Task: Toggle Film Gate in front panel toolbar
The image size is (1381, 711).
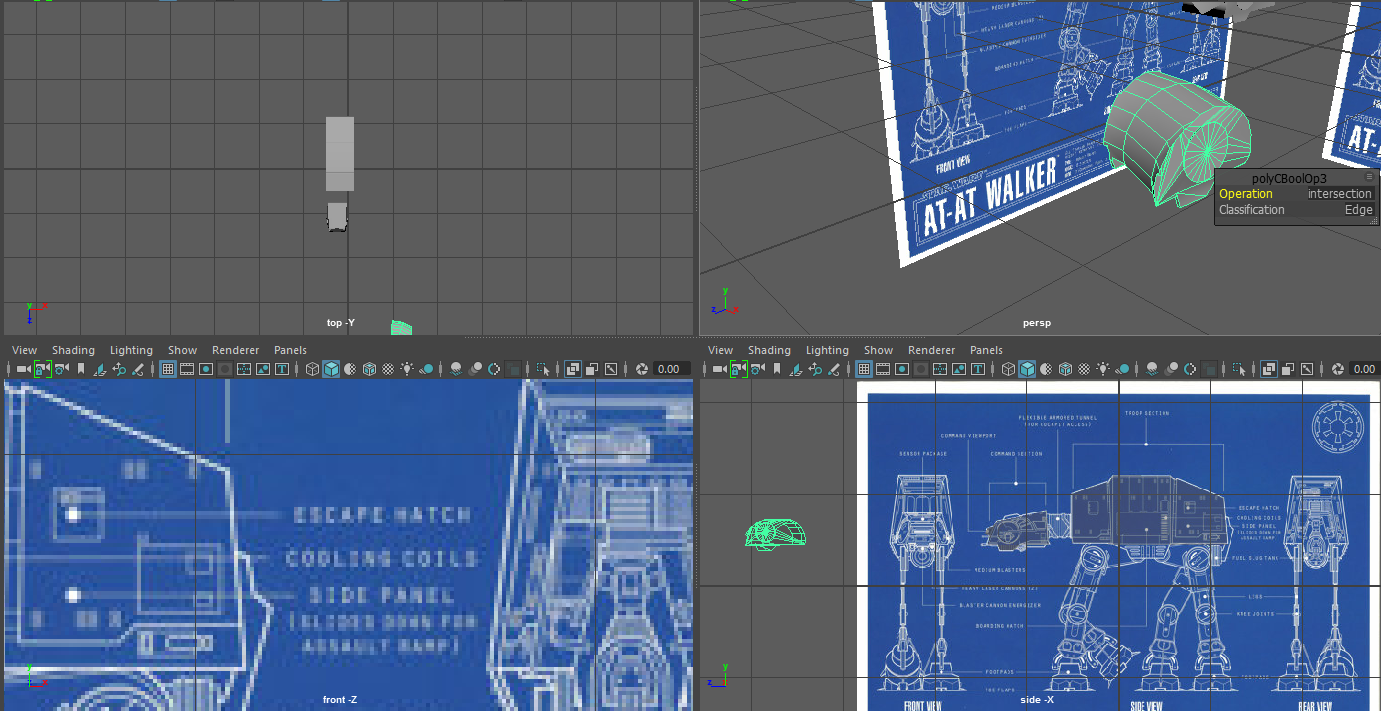Action: tap(187, 369)
